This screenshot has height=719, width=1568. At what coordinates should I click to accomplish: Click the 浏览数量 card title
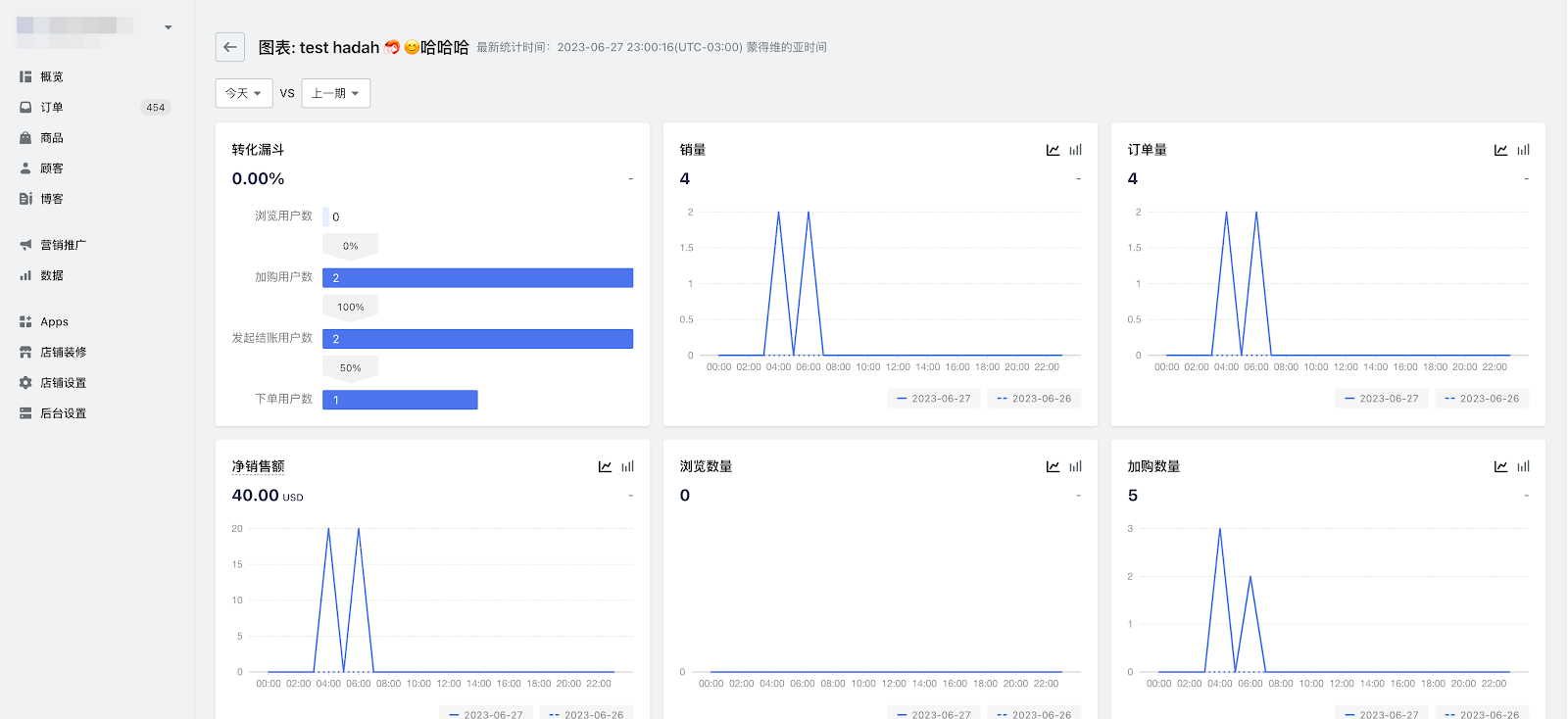tap(706, 466)
